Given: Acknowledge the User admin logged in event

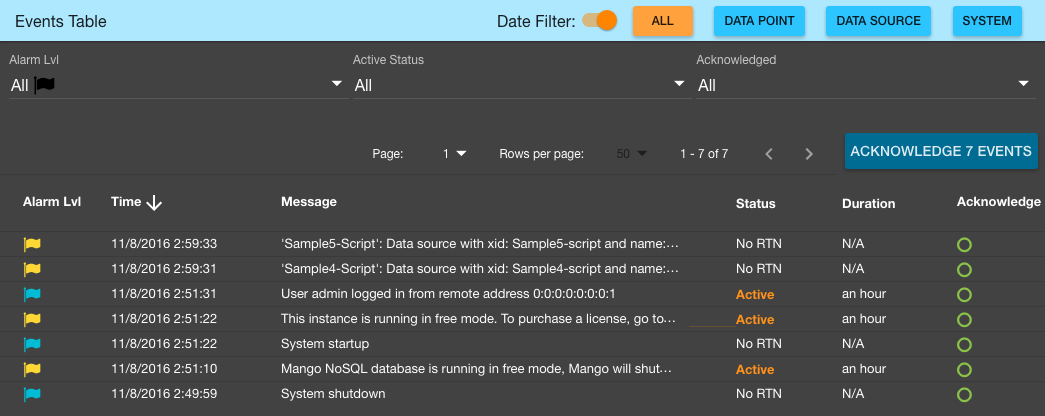Looking at the screenshot, I should (x=964, y=295).
